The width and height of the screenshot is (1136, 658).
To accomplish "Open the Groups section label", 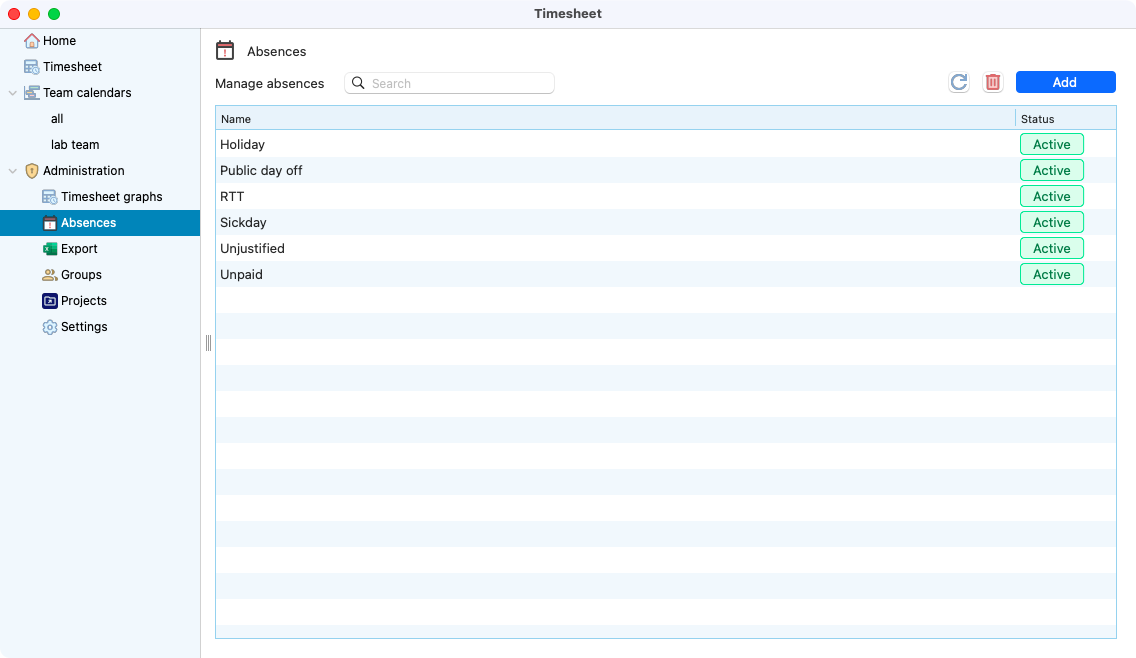I will 81,275.
